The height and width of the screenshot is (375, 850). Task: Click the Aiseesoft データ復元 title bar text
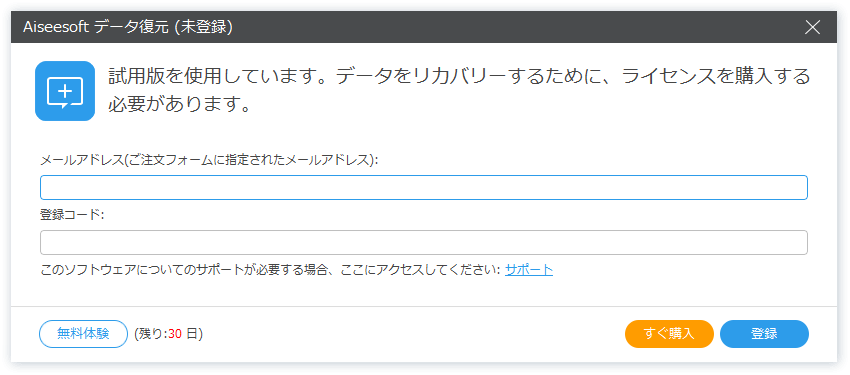(x=128, y=27)
